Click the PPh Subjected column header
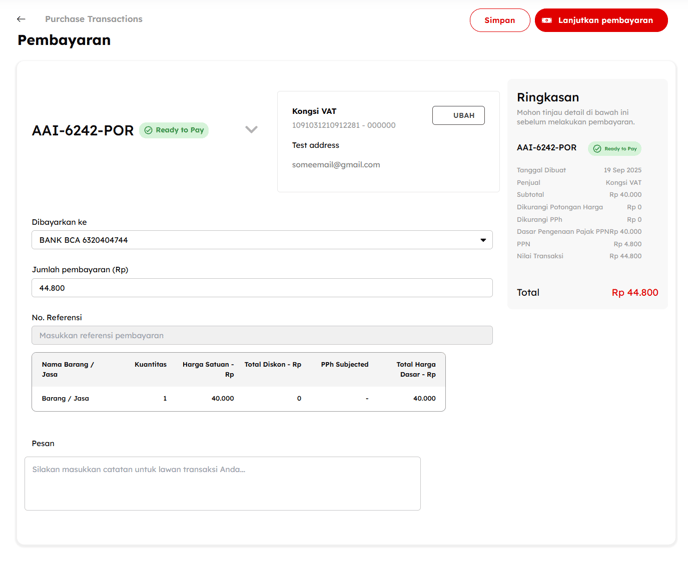688x562 pixels. click(x=344, y=365)
